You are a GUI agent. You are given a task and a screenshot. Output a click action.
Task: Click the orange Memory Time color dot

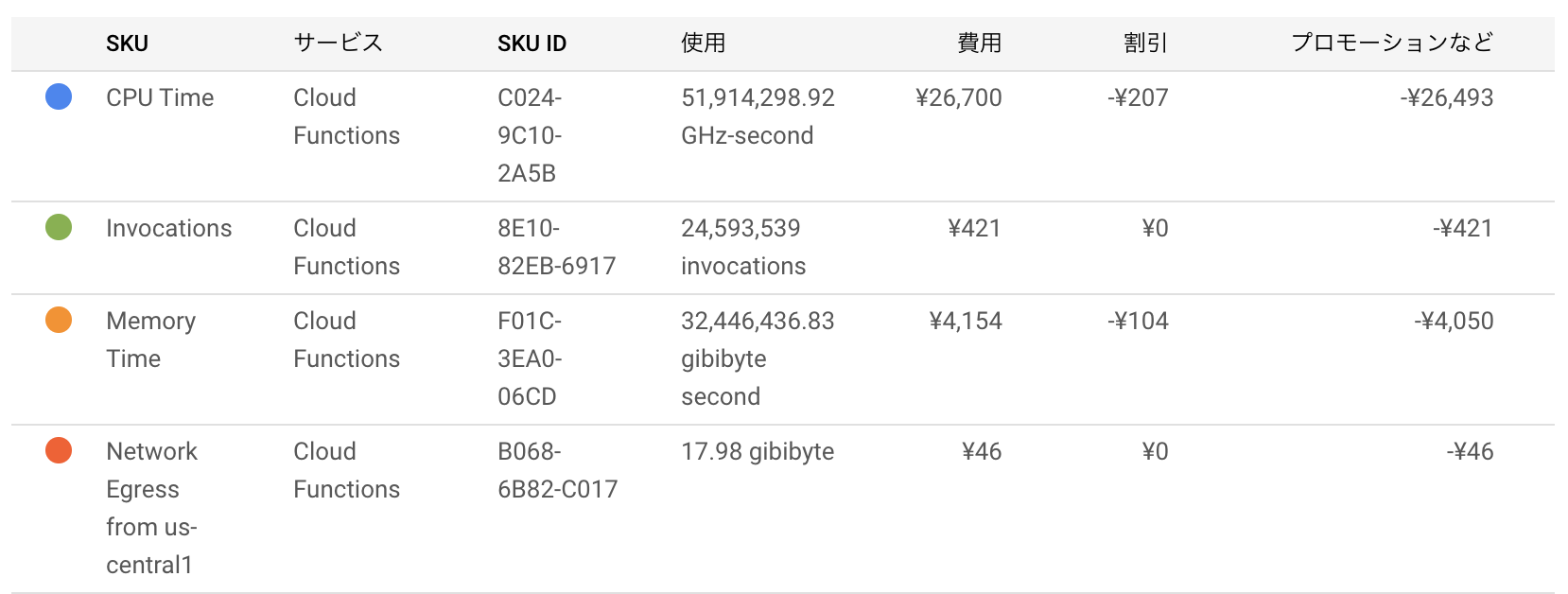[59, 320]
